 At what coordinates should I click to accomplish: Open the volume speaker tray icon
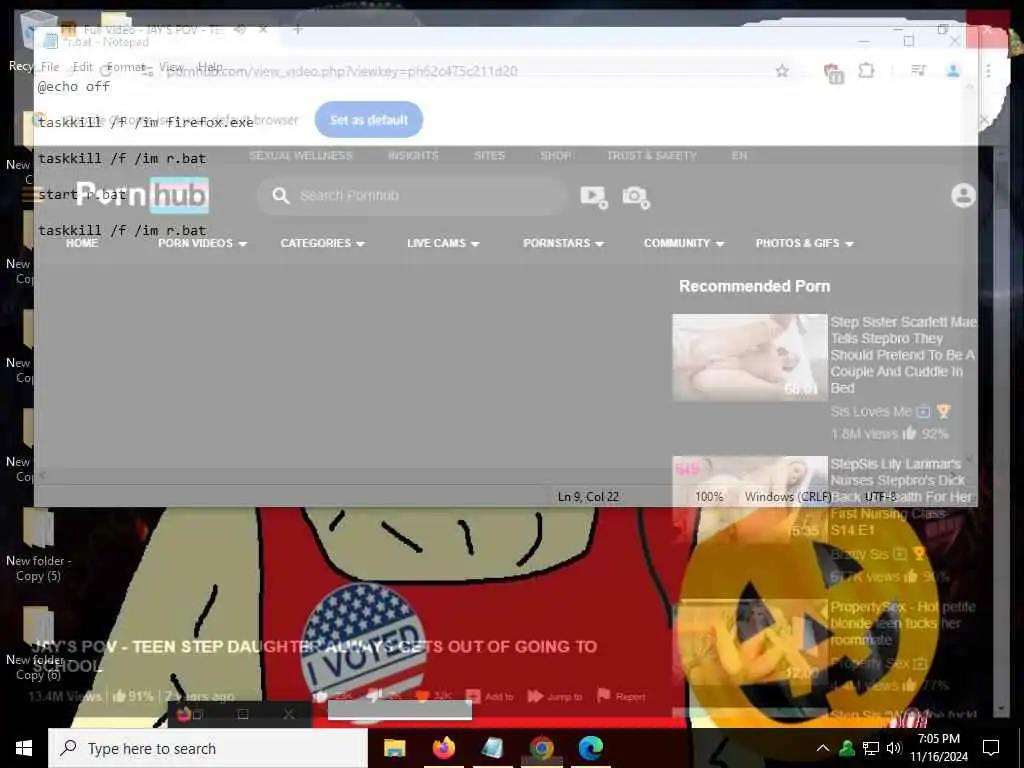tap(894, 748)
